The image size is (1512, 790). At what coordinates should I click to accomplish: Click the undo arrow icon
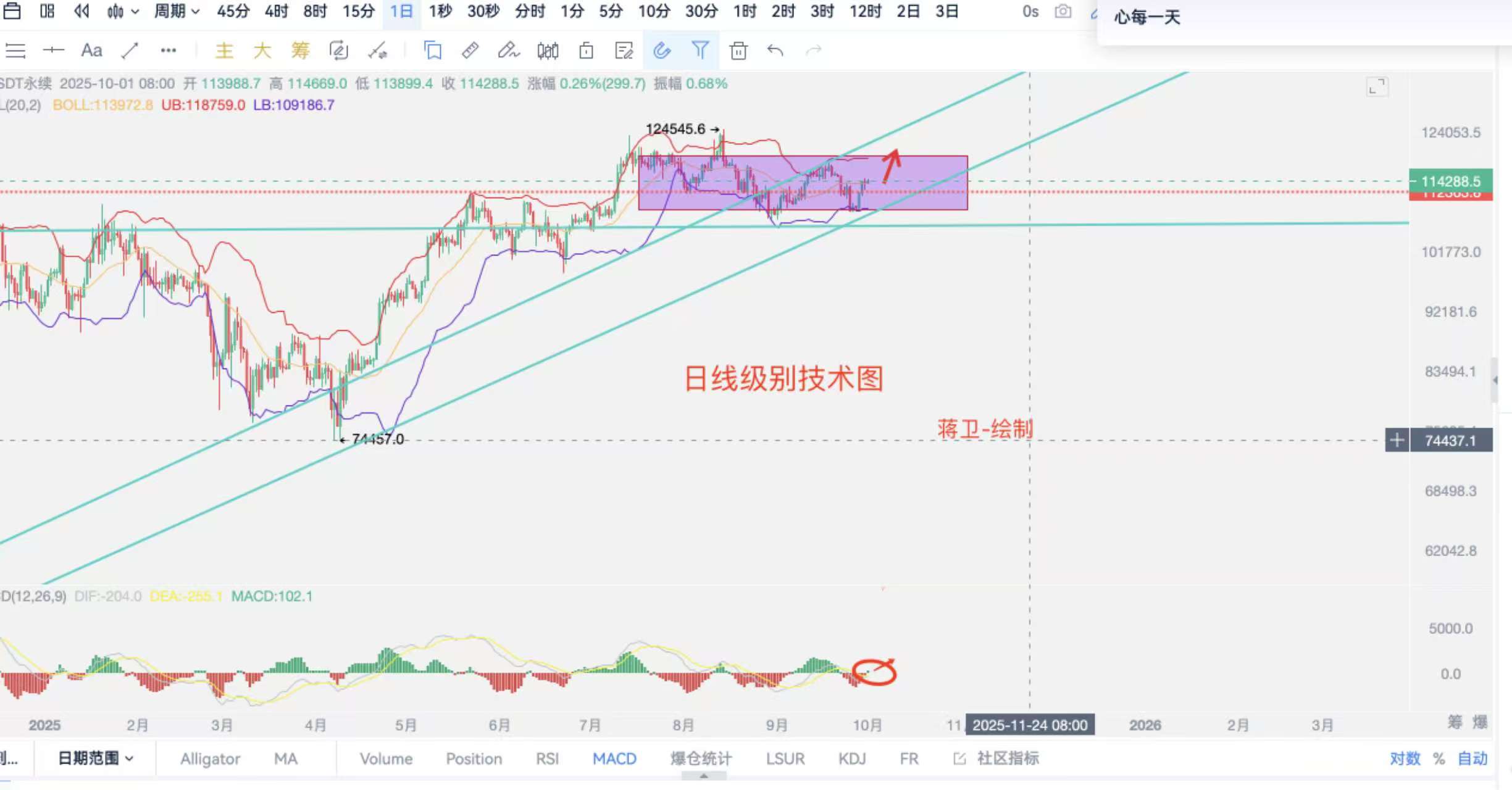tap(775, 51)
